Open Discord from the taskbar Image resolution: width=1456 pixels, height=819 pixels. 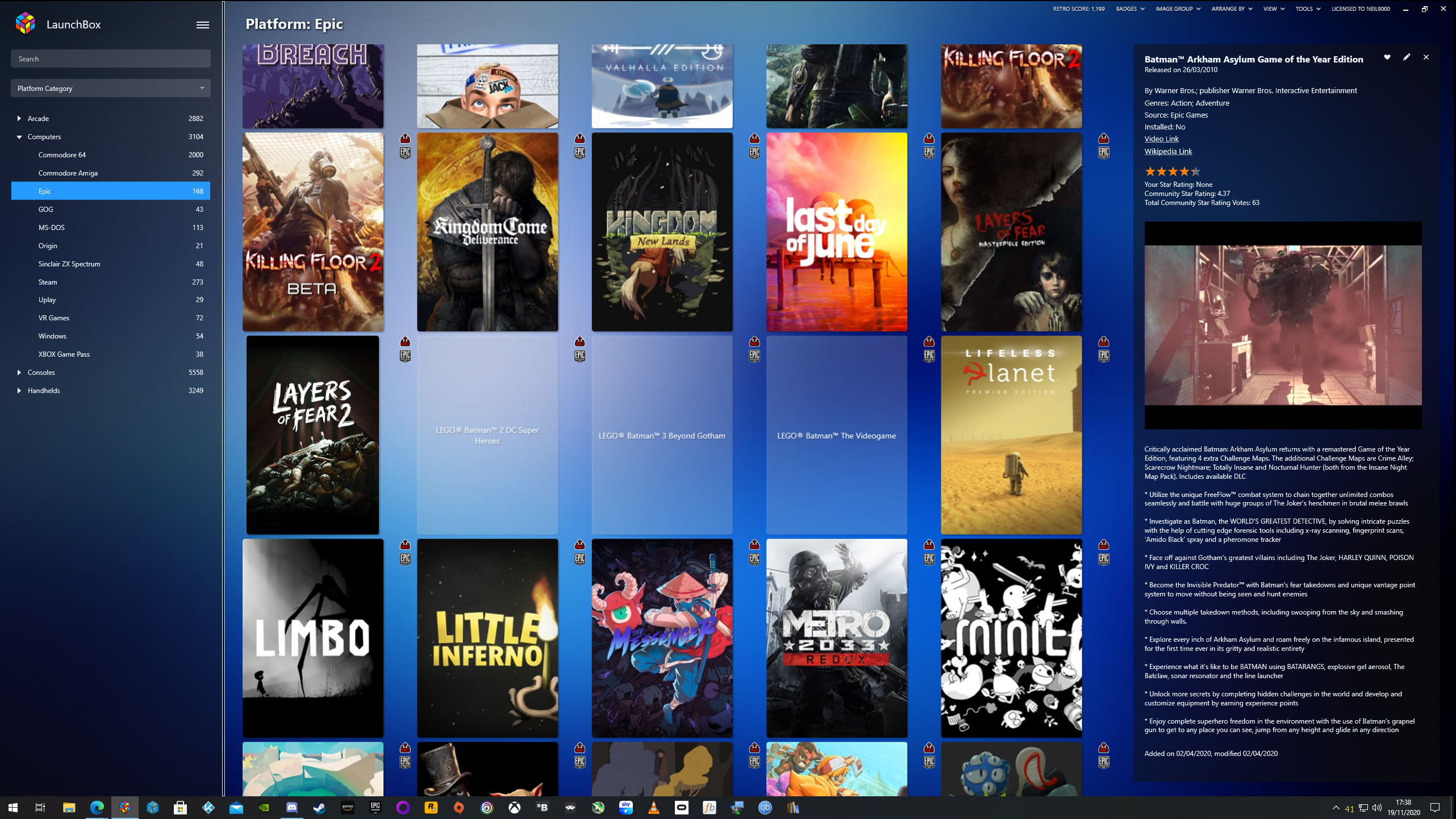pos(291,807)
